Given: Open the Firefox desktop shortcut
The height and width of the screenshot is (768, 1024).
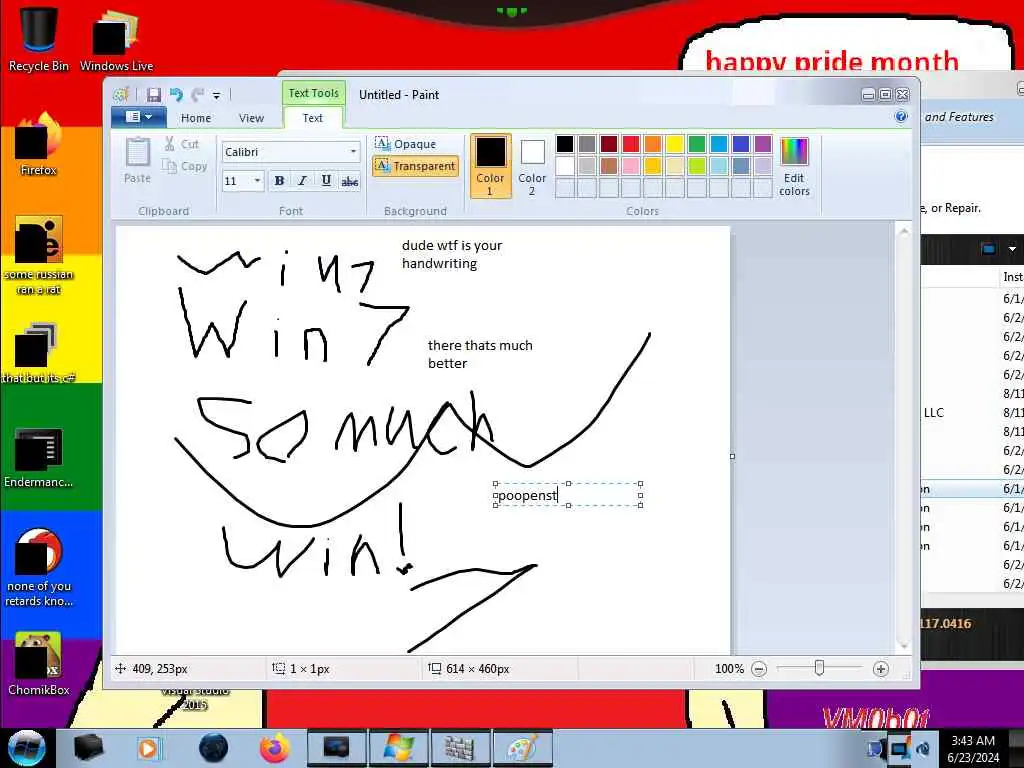Looking at the screenshot, I should (x=39, y=144).
